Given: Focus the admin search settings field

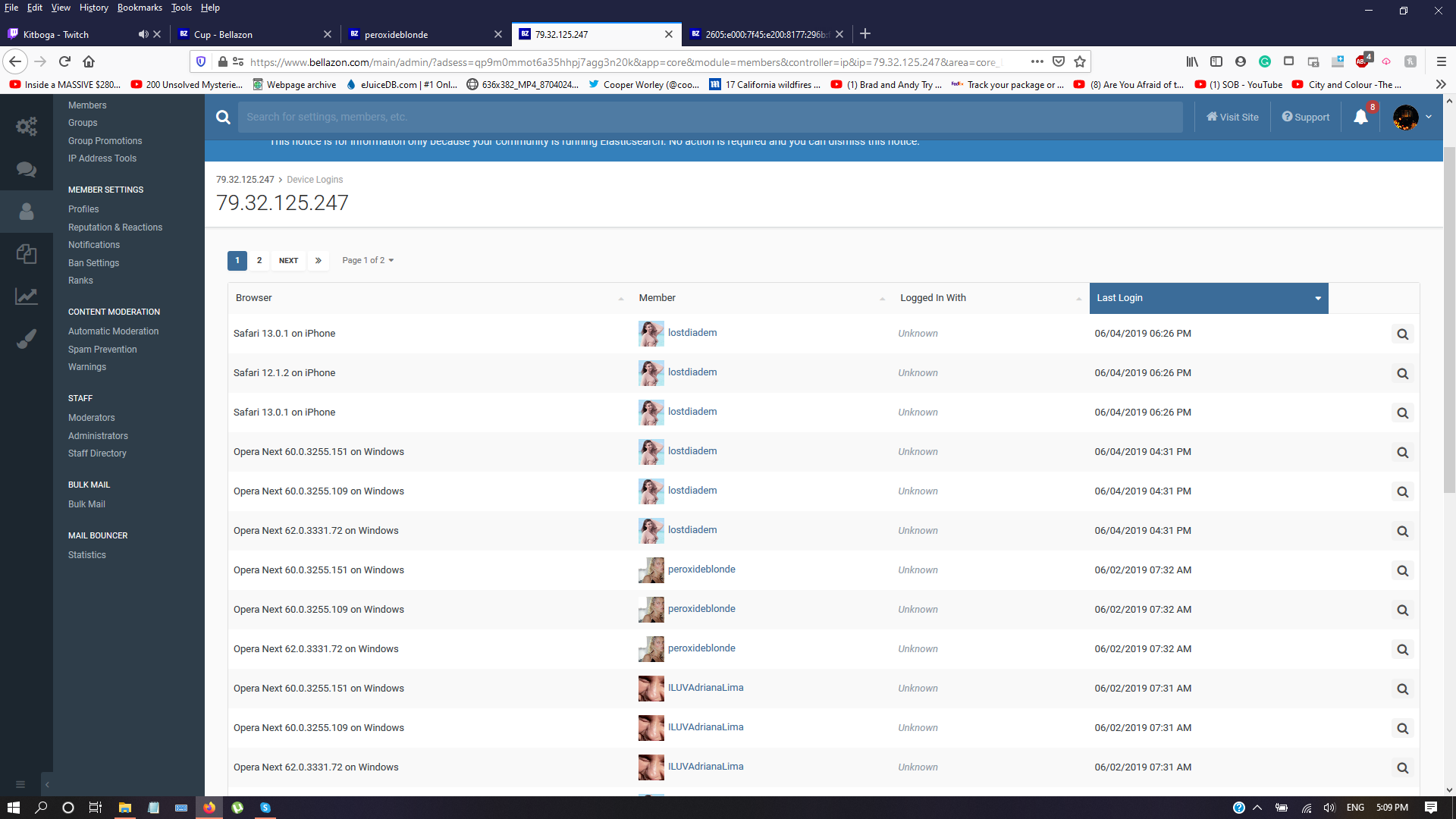Looking at the screenshot, I should [x=709, y=117].
